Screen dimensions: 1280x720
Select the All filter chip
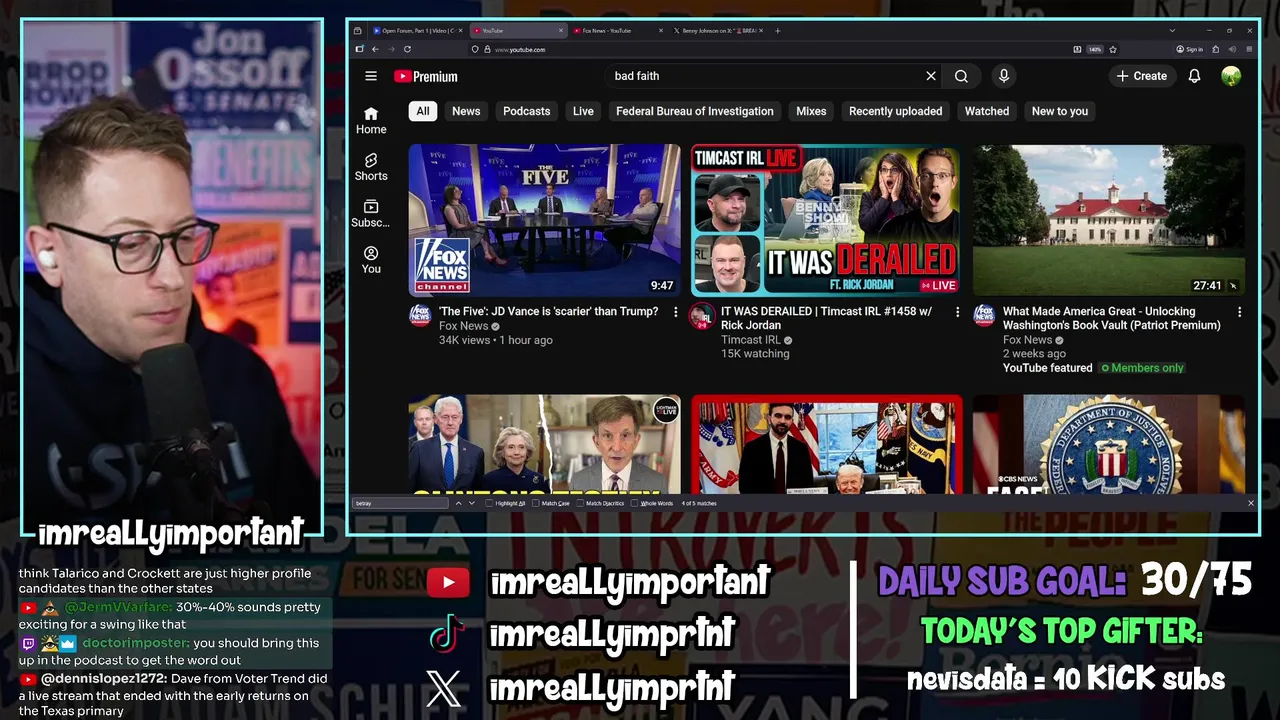coord(423,111)
